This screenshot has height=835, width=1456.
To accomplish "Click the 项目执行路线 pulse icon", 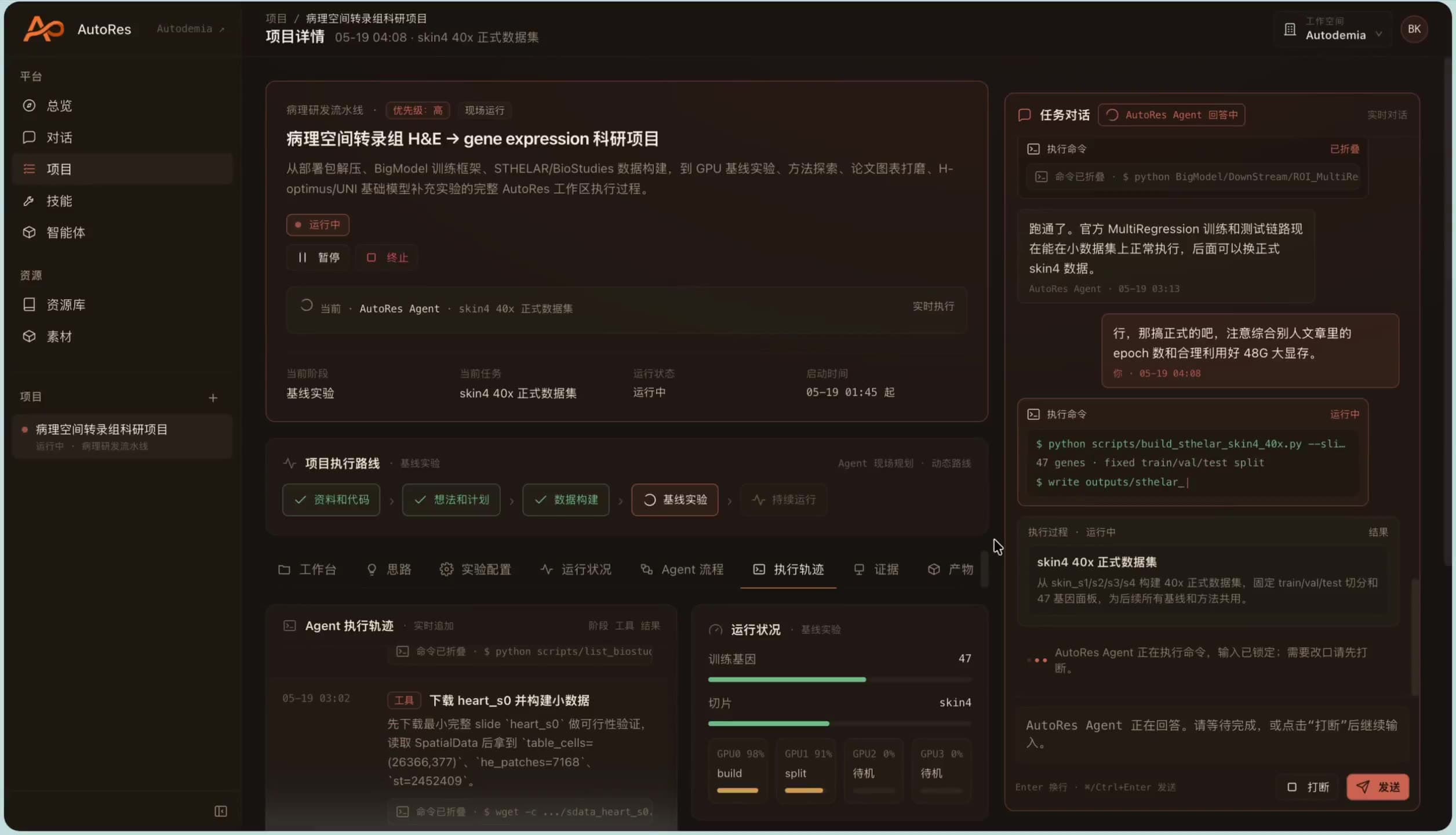I will point(290,463).
